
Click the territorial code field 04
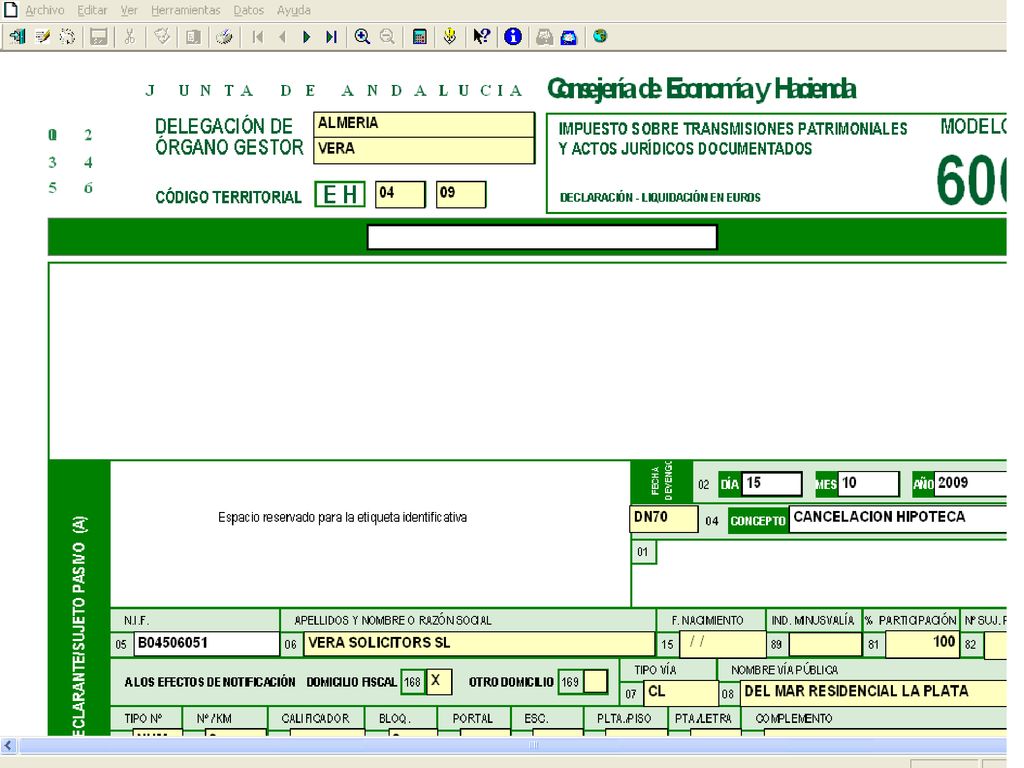[x=400, y=194]
